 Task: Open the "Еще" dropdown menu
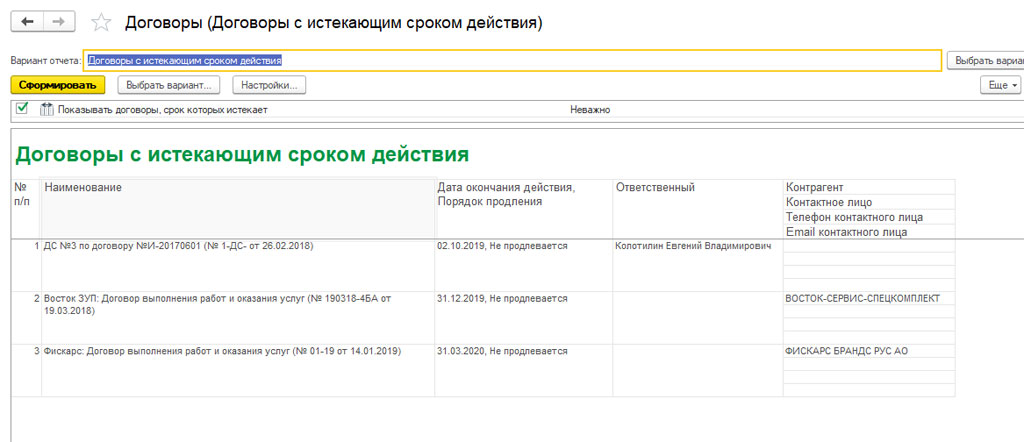1001,86
